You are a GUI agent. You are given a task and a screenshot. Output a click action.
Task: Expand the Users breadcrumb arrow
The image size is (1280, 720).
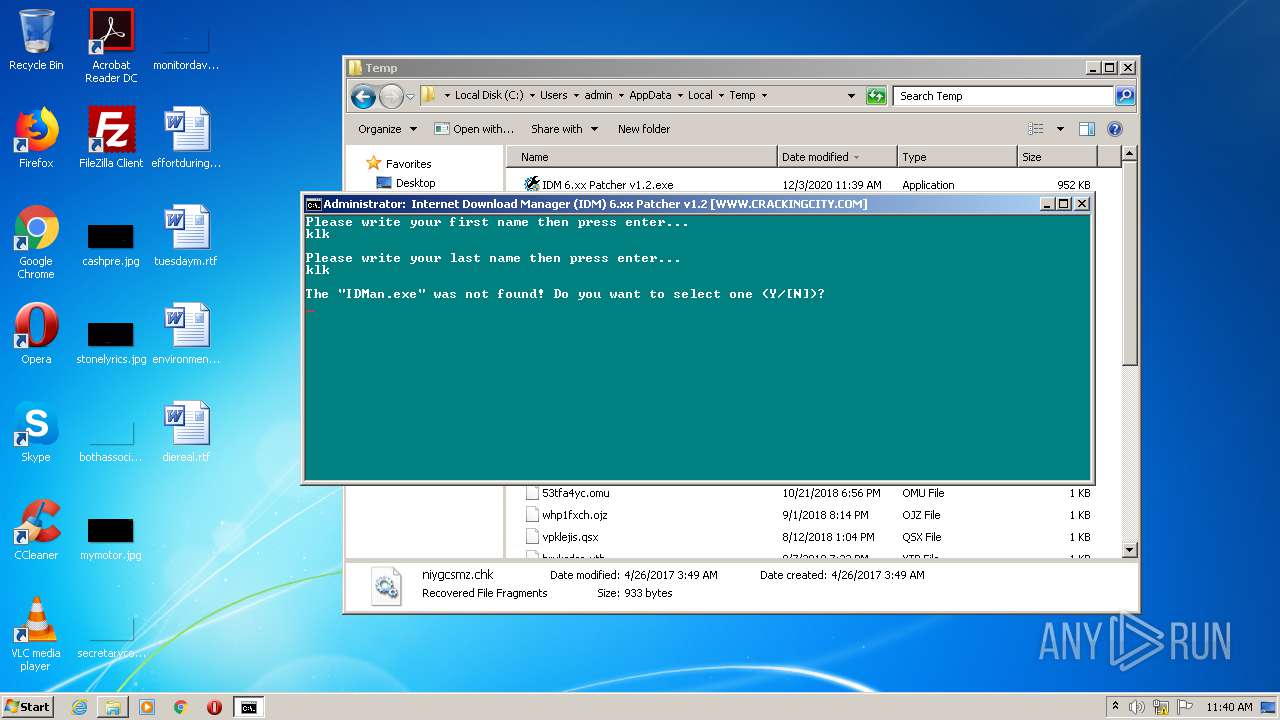click(576, 96)
